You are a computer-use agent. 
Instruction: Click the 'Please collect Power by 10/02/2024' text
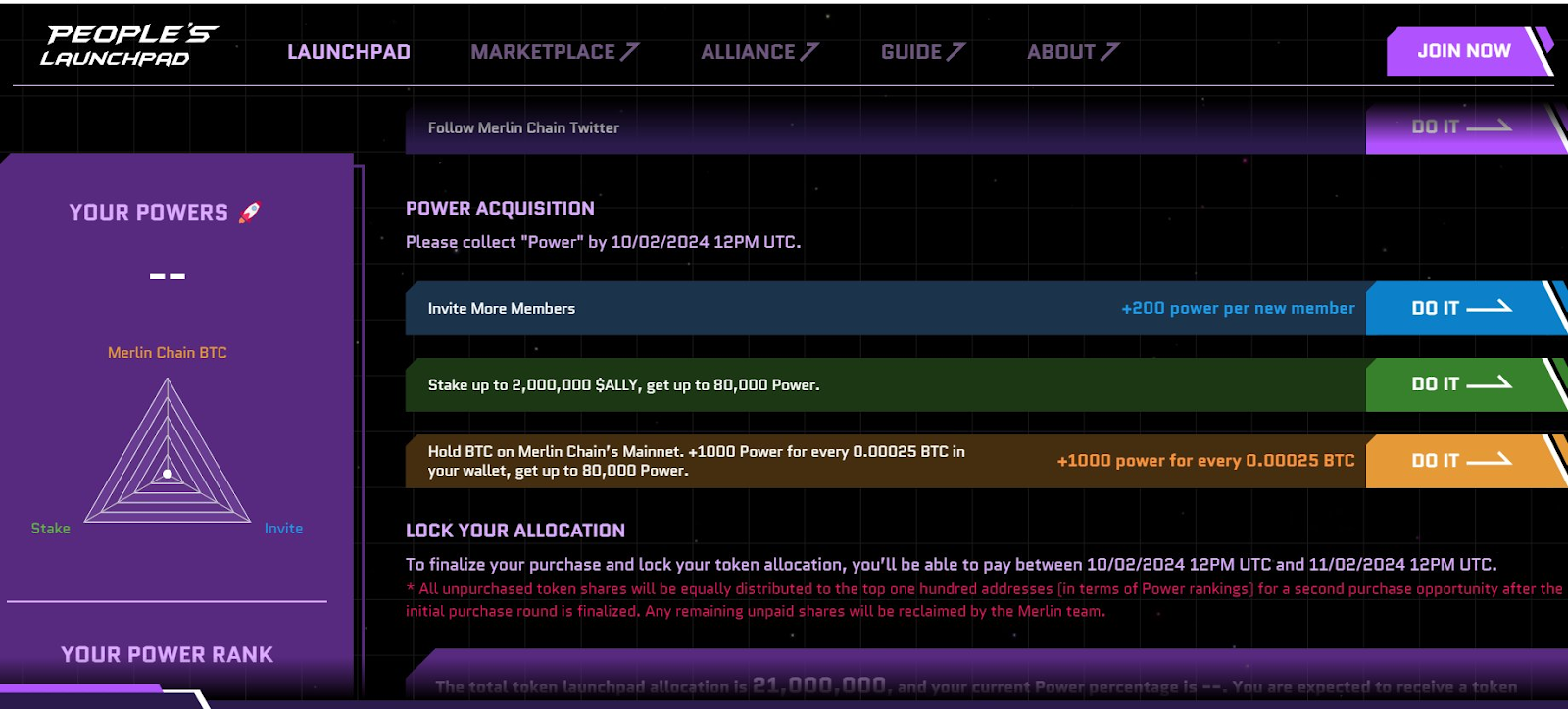point(603,242)
